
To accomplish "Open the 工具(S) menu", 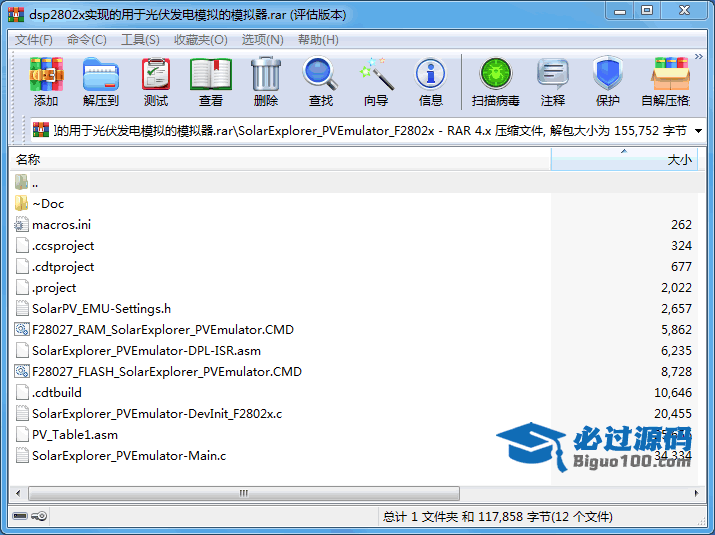I will pyautogui.click(x=140, y=40).
